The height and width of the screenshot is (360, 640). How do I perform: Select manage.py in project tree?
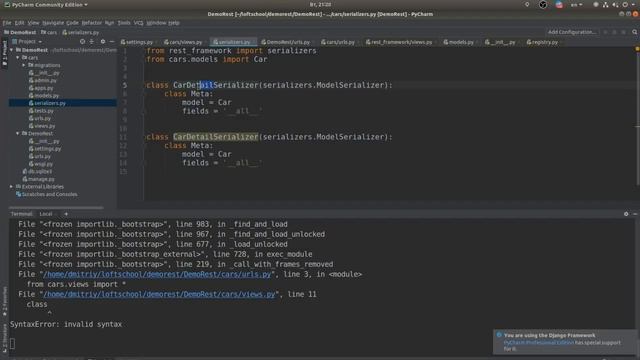tap(38, 179)
